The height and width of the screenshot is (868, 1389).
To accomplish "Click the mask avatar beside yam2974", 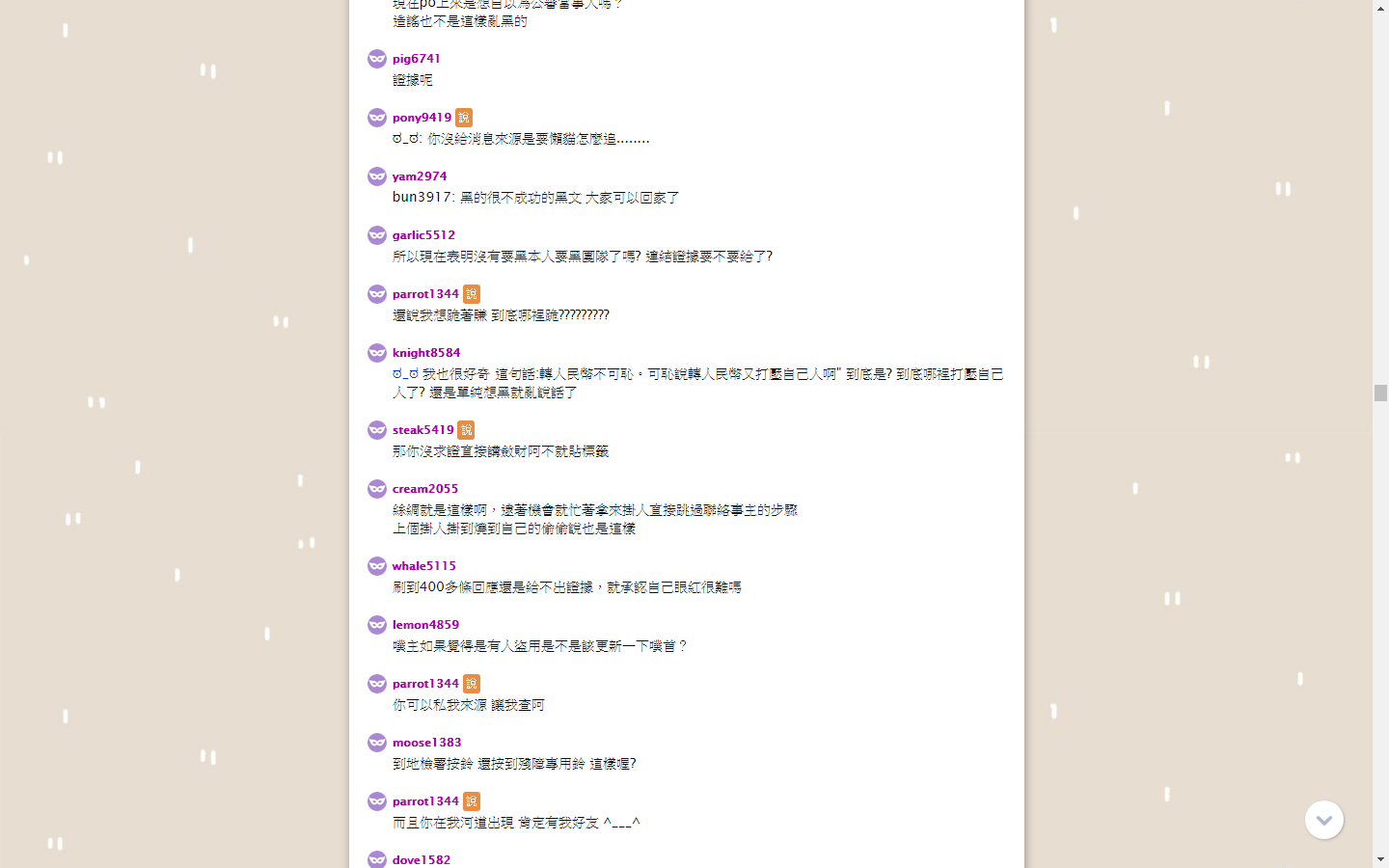I will 377,176.
